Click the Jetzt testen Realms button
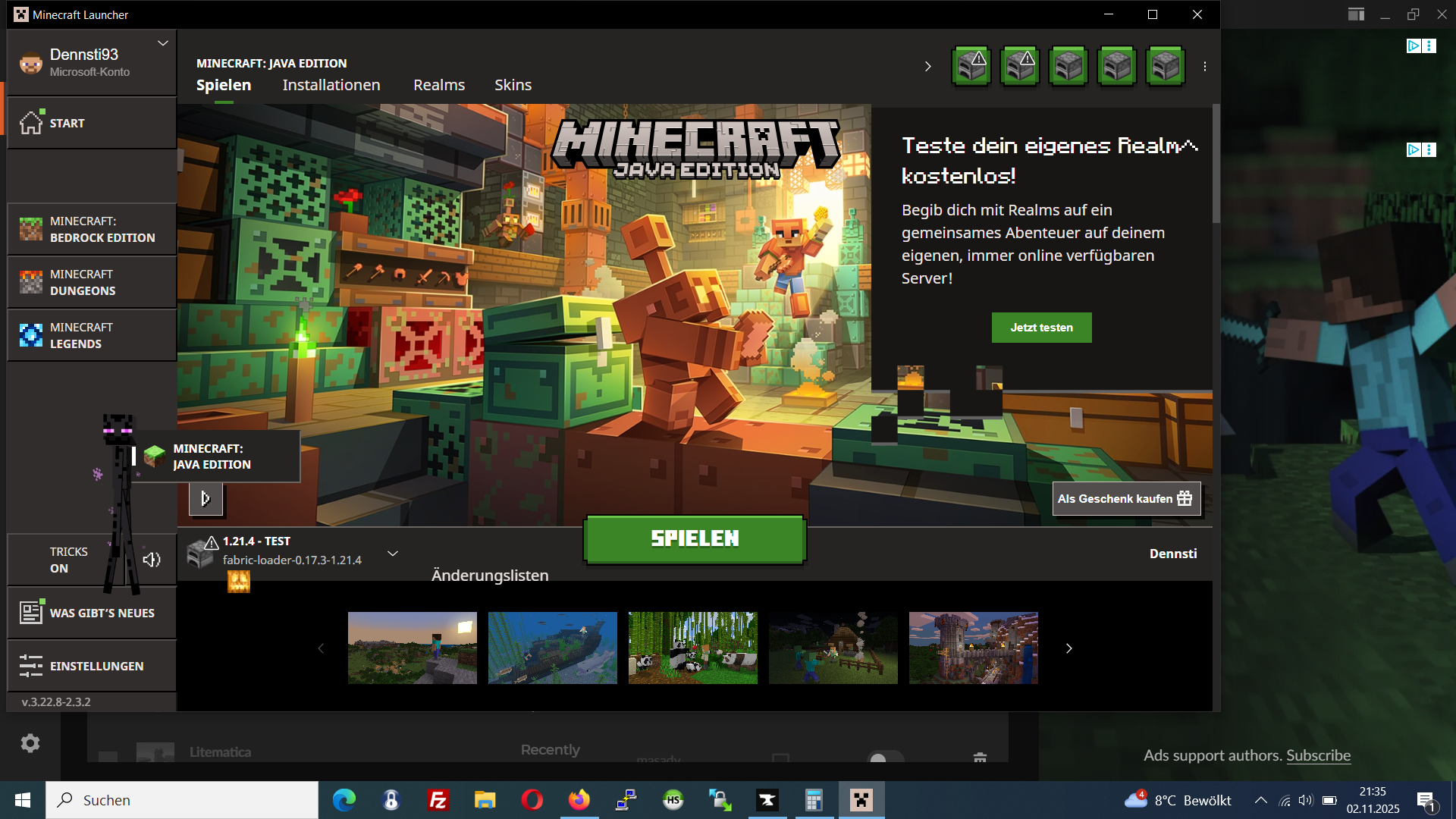The width and height of the screenshot is (1456, 819). 1041,328
